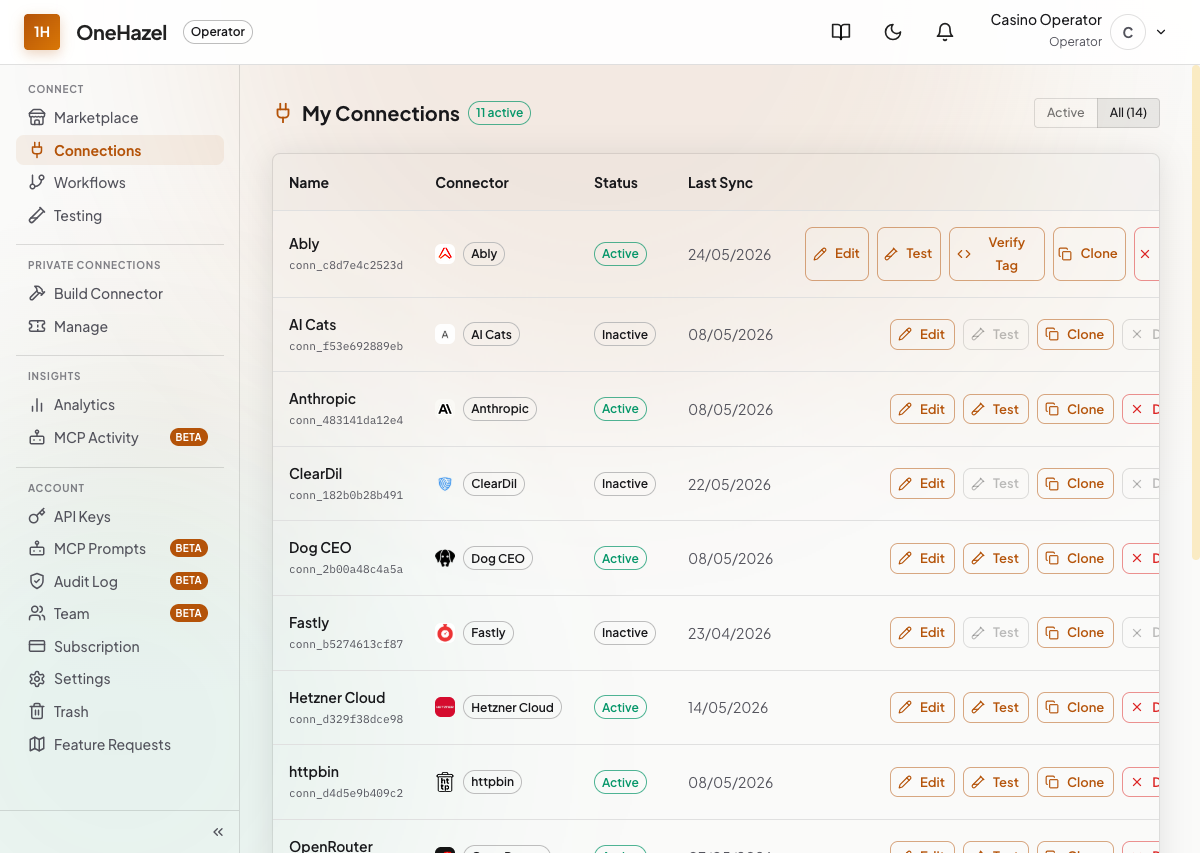Image resolution: width=1200 pixels, height=853 pixels.
Task: Open Analytics in Insights
Action: (x=120, y=405)
